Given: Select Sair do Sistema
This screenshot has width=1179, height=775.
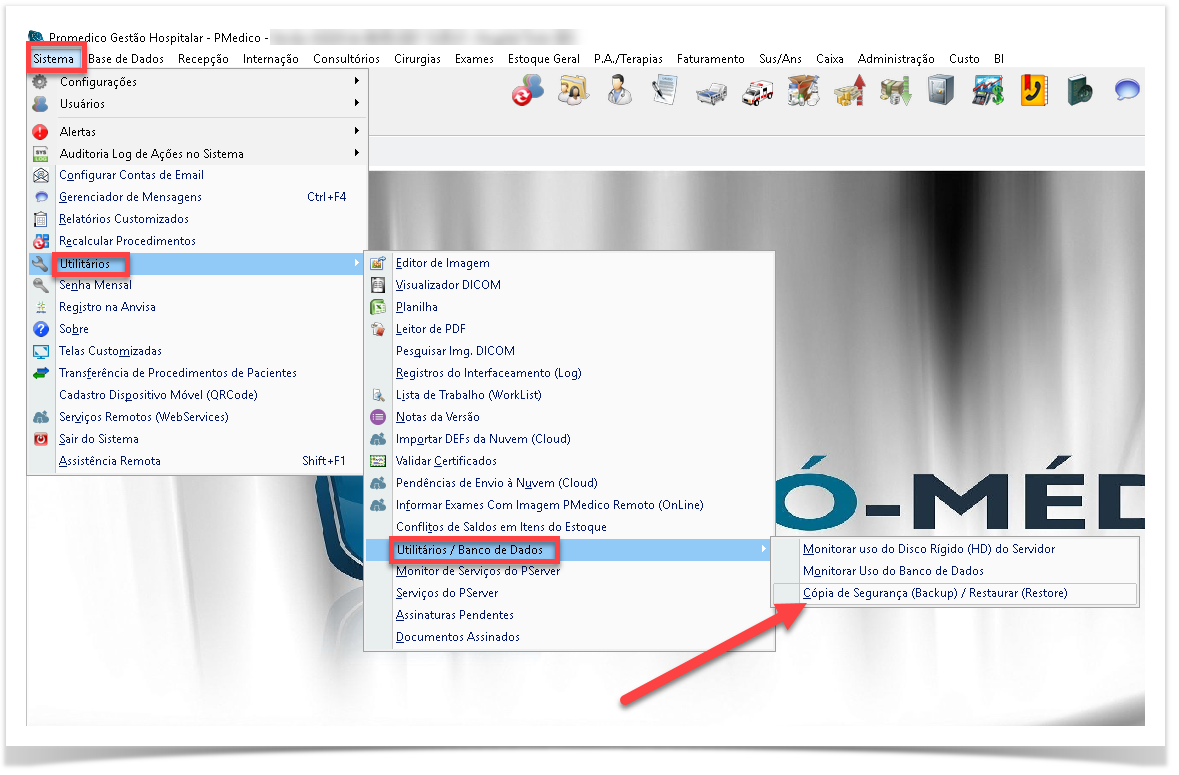Looking at the screenshot, I should (99, 439).
